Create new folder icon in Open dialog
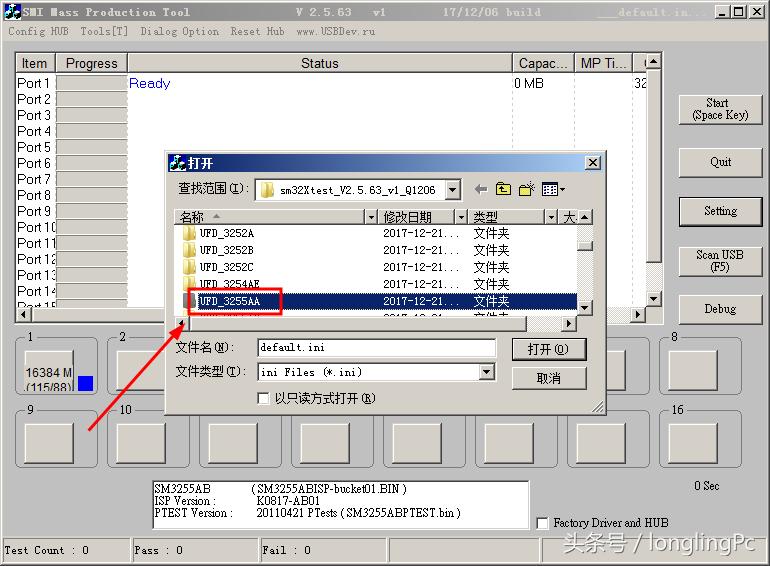770x566 pixels. point(527,189)
